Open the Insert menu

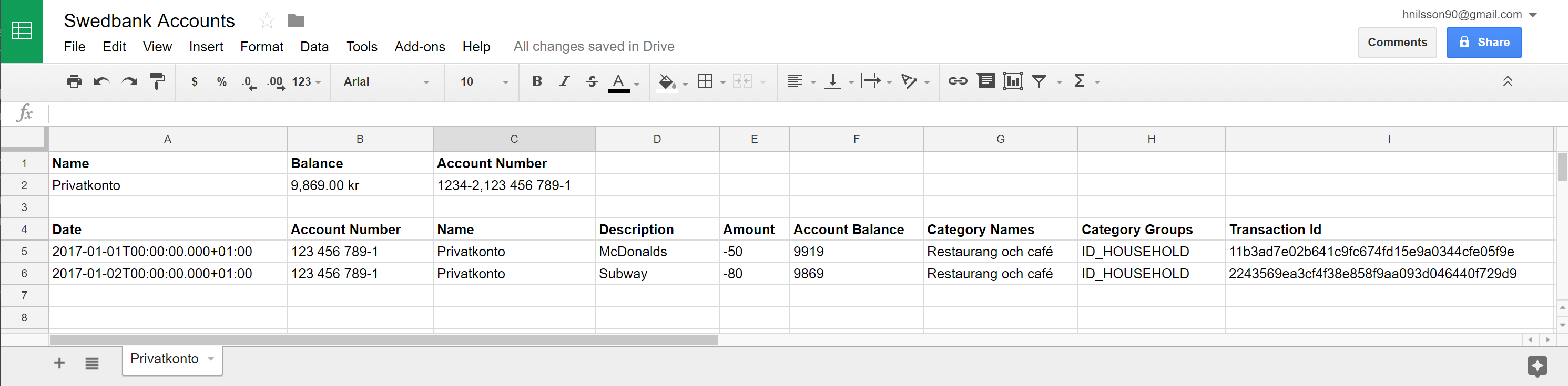coord(206,47)
